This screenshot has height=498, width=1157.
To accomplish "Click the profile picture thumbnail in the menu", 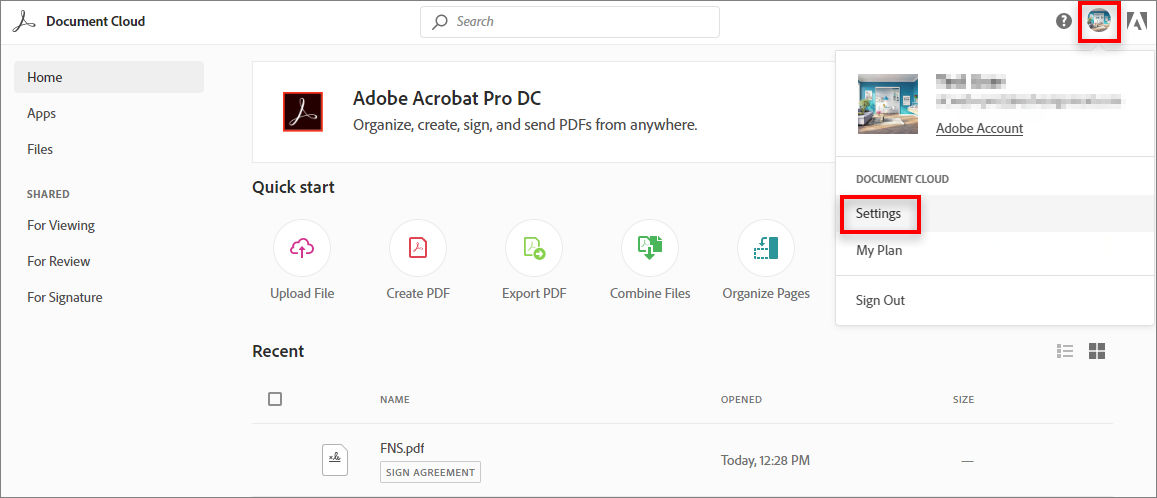I will click(888, 104).
